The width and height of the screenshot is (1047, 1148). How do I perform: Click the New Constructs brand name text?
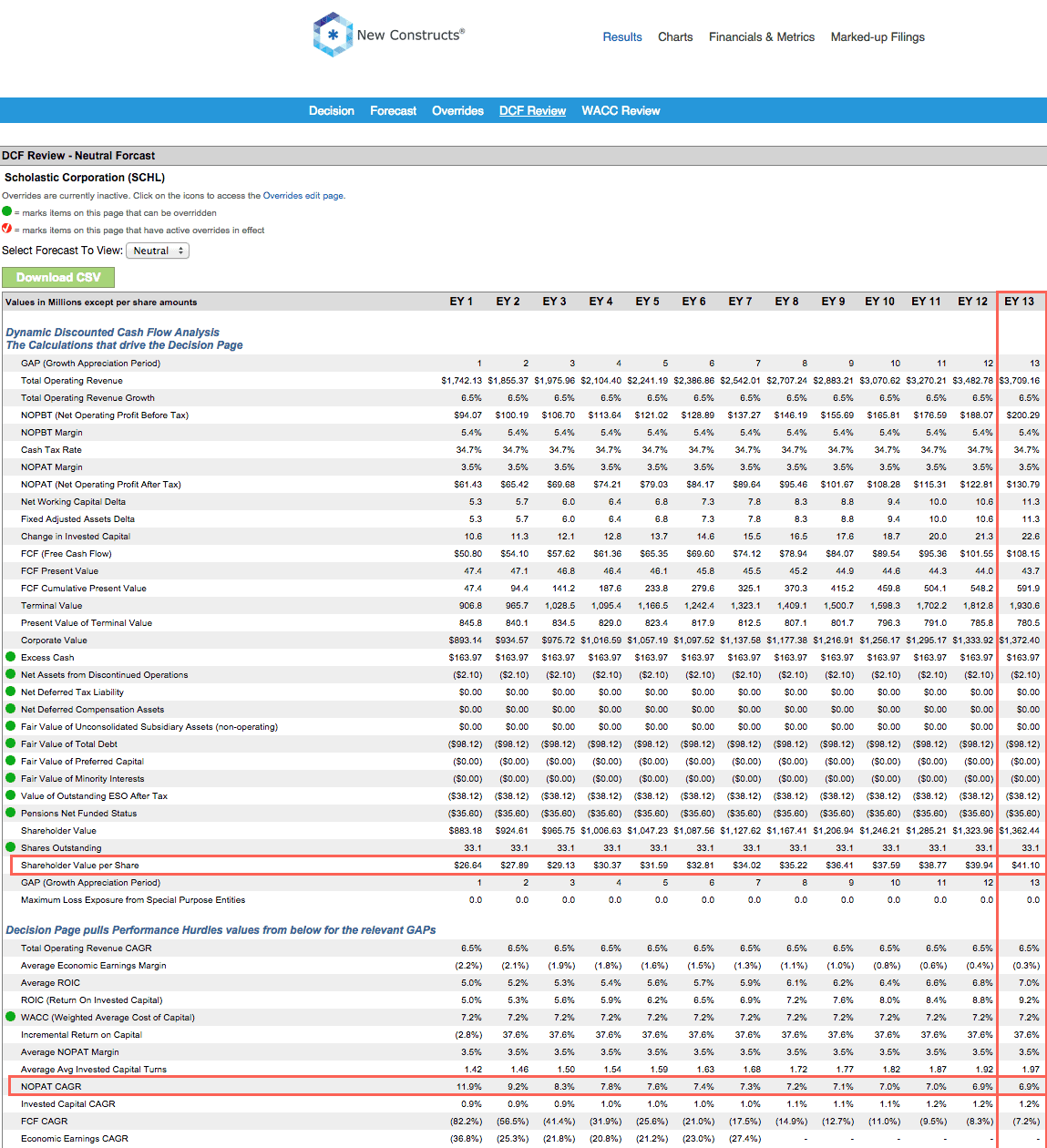[410, 35]
